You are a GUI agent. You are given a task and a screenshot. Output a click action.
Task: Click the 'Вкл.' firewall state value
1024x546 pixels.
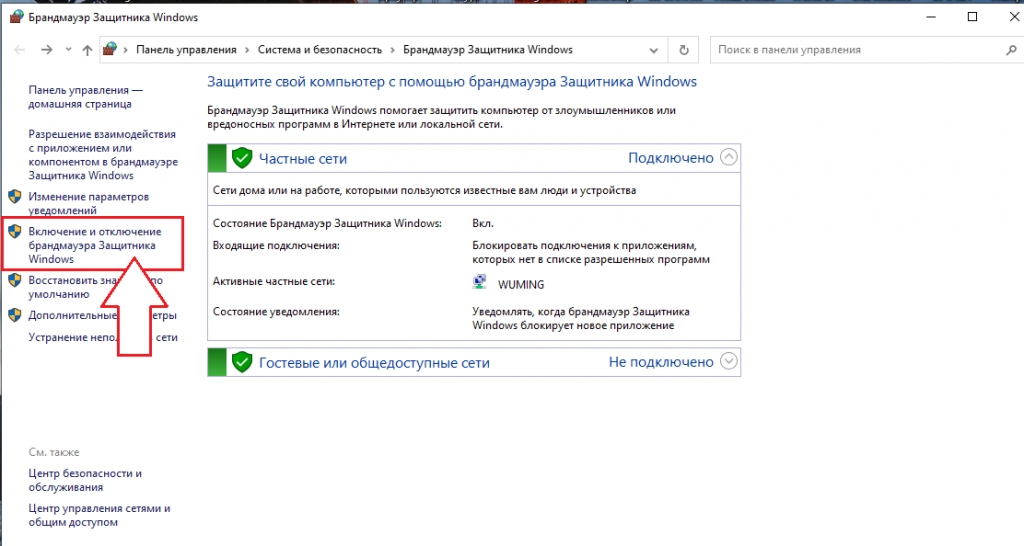click(x=483, y=223)
